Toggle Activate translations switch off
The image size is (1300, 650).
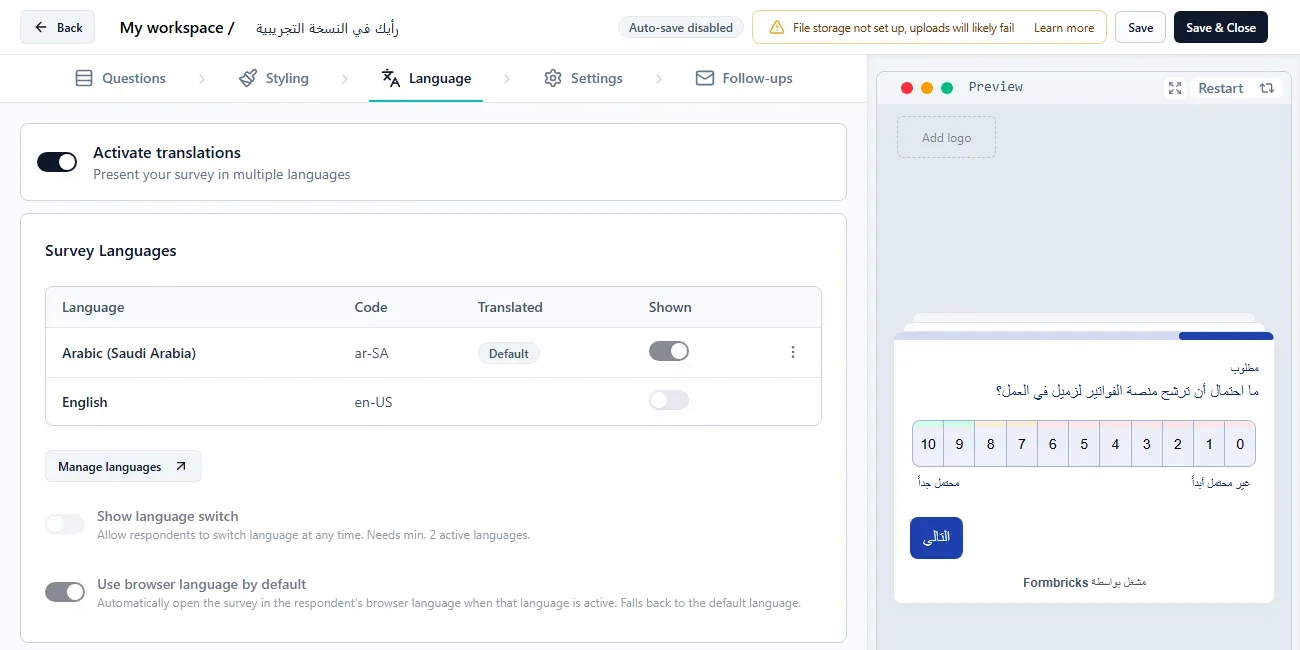click(x=57, y=162)
